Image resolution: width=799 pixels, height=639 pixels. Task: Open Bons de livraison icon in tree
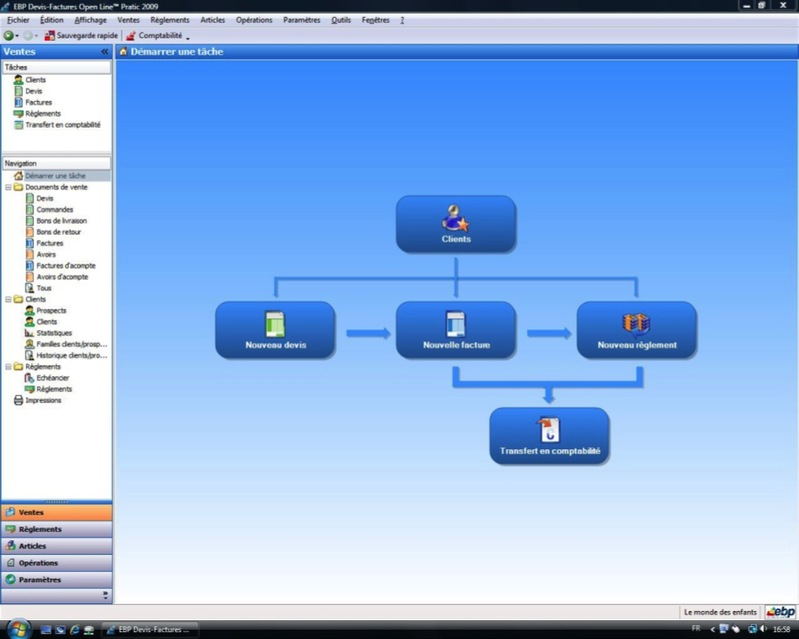(x=30, y=220)
